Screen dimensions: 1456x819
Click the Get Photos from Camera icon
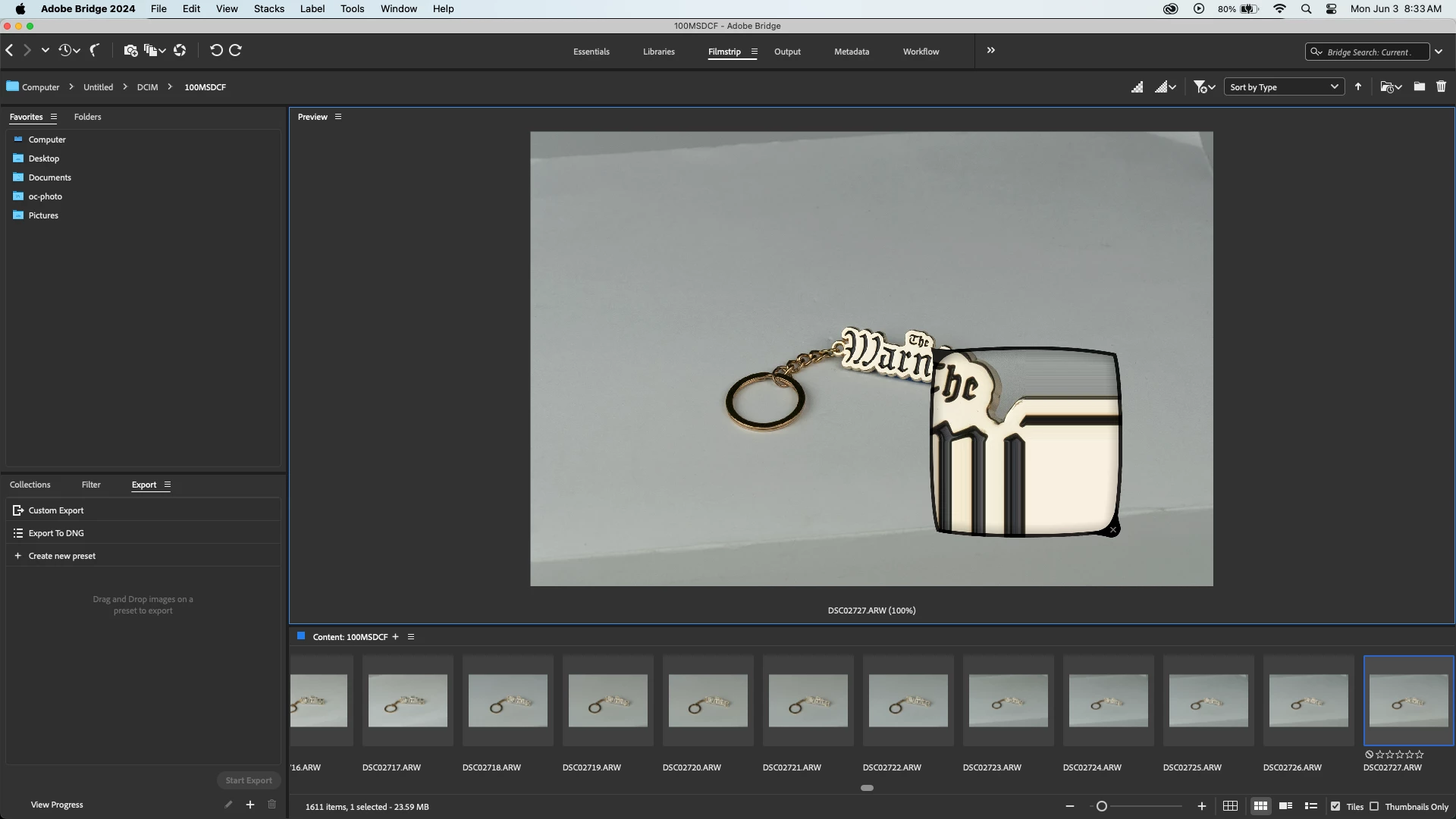tap(130, 50)
